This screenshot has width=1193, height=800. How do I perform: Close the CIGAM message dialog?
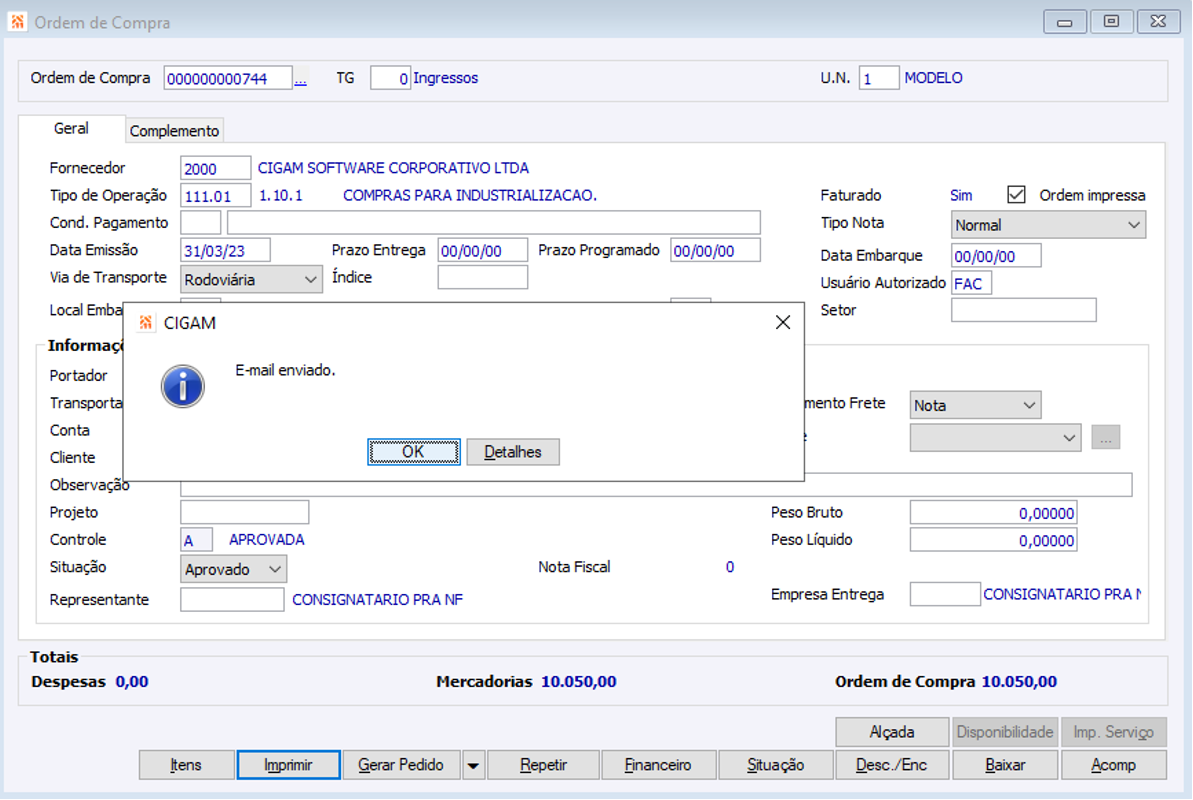783,323
